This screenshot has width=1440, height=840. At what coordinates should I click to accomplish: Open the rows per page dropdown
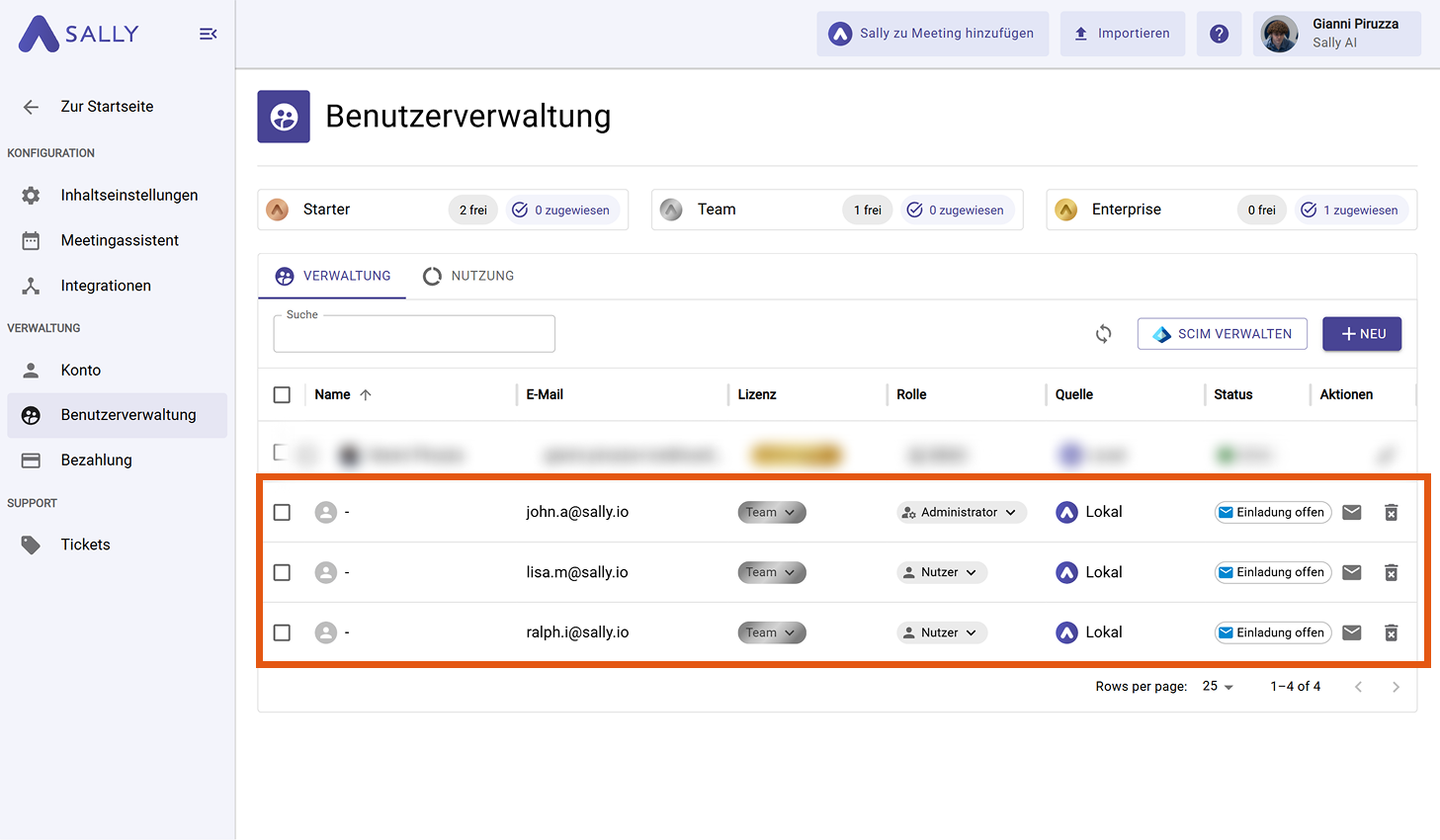pyautogui.click(x=1218, y=686)
